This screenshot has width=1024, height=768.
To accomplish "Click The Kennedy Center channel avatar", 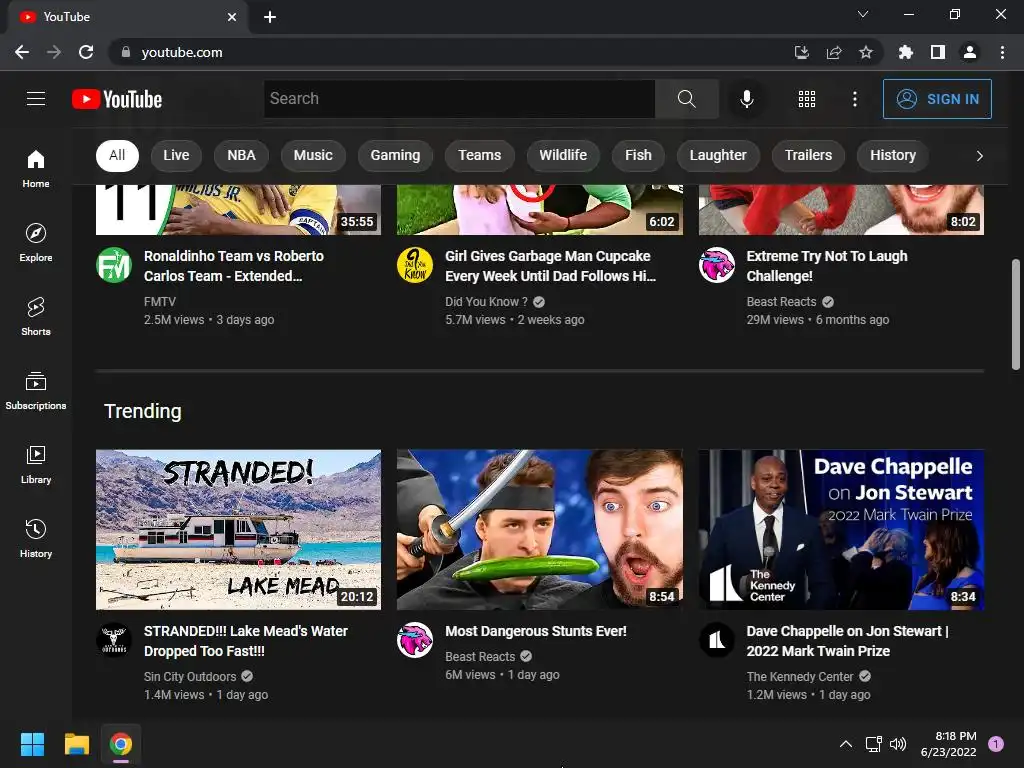I will click(716, 640).
